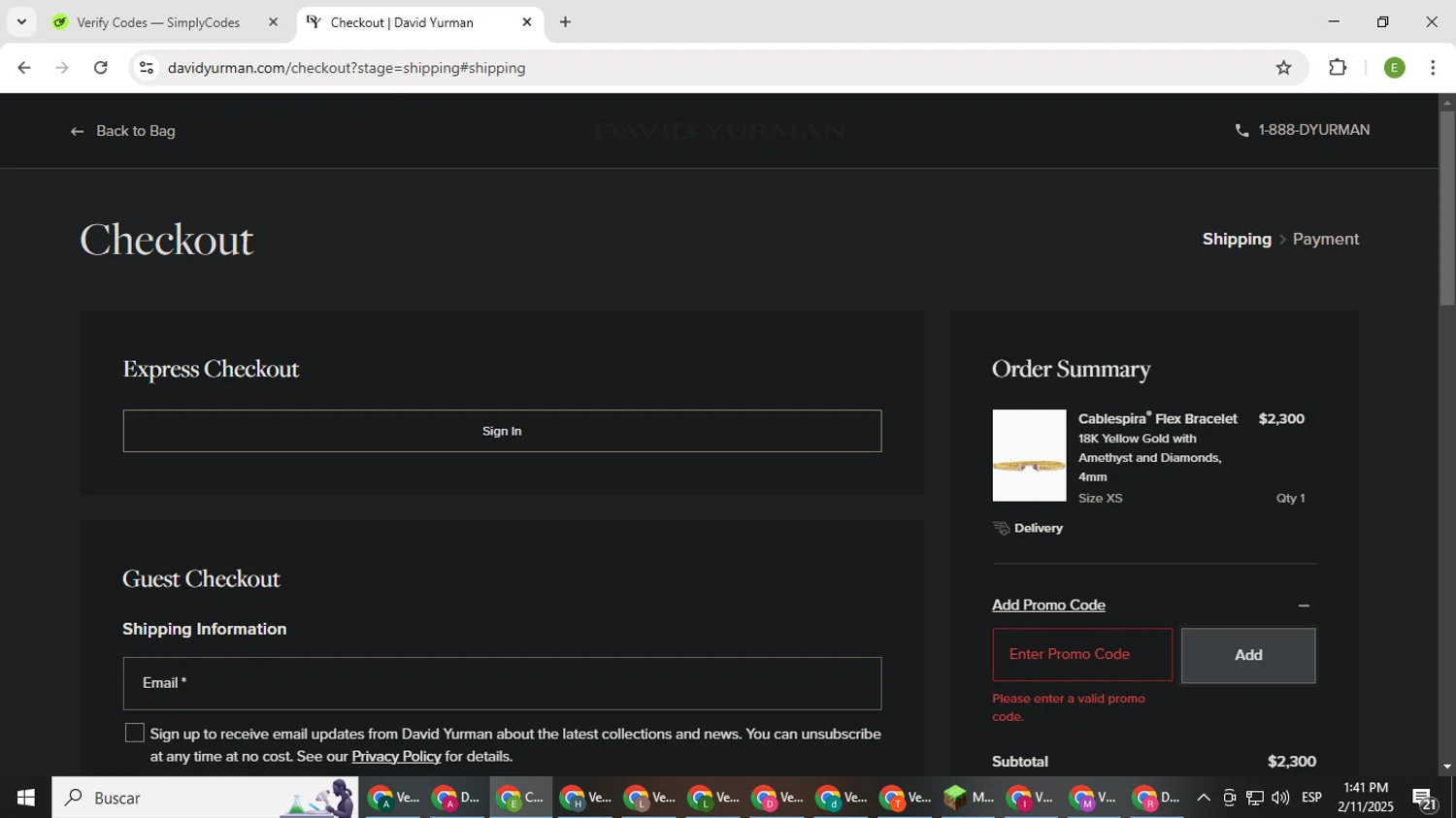Click the Guest Checkout heading
Screen dimensions: 1456x818
(x=201, y=578)
